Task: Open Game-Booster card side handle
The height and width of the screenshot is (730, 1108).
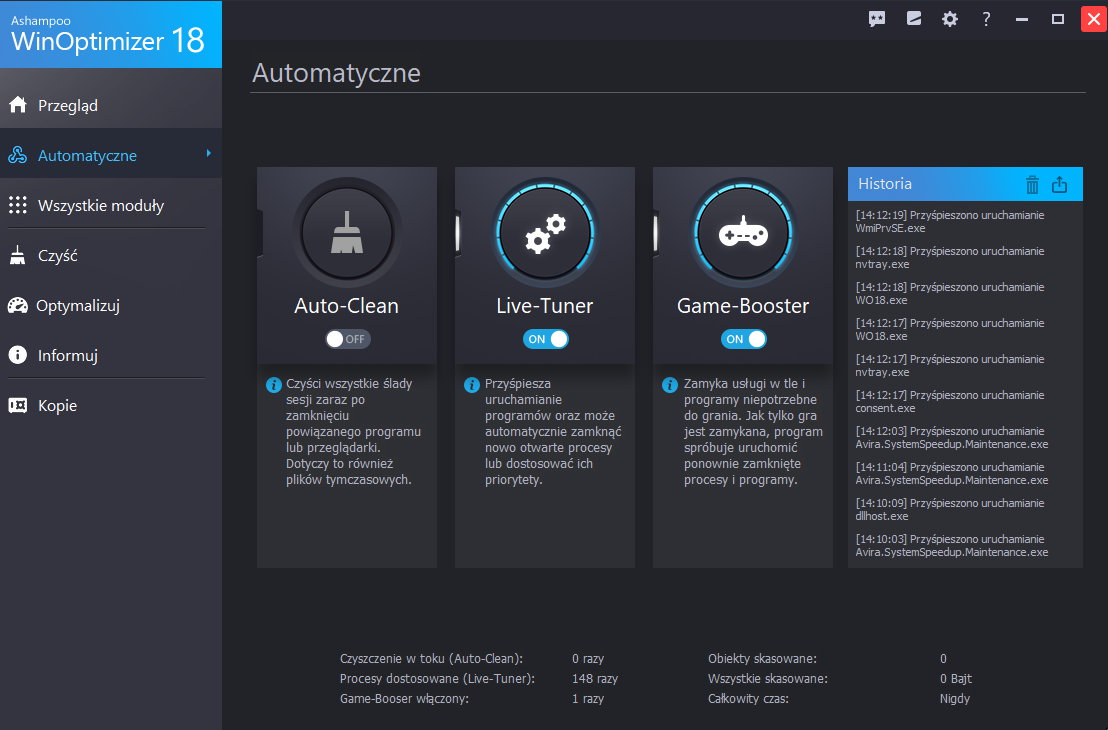Action: point(656,233)
